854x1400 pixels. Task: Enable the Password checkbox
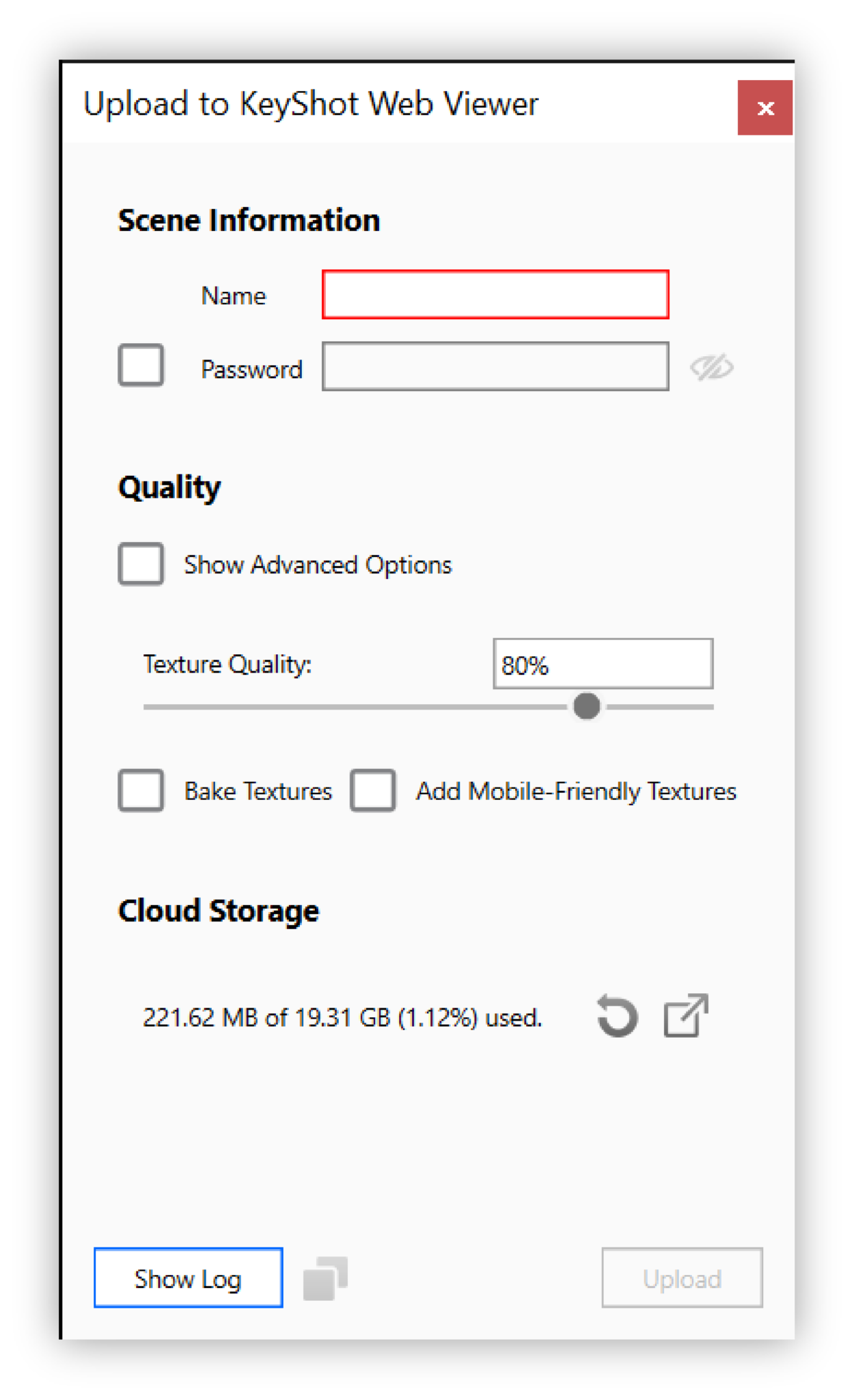tap(141, 365)
